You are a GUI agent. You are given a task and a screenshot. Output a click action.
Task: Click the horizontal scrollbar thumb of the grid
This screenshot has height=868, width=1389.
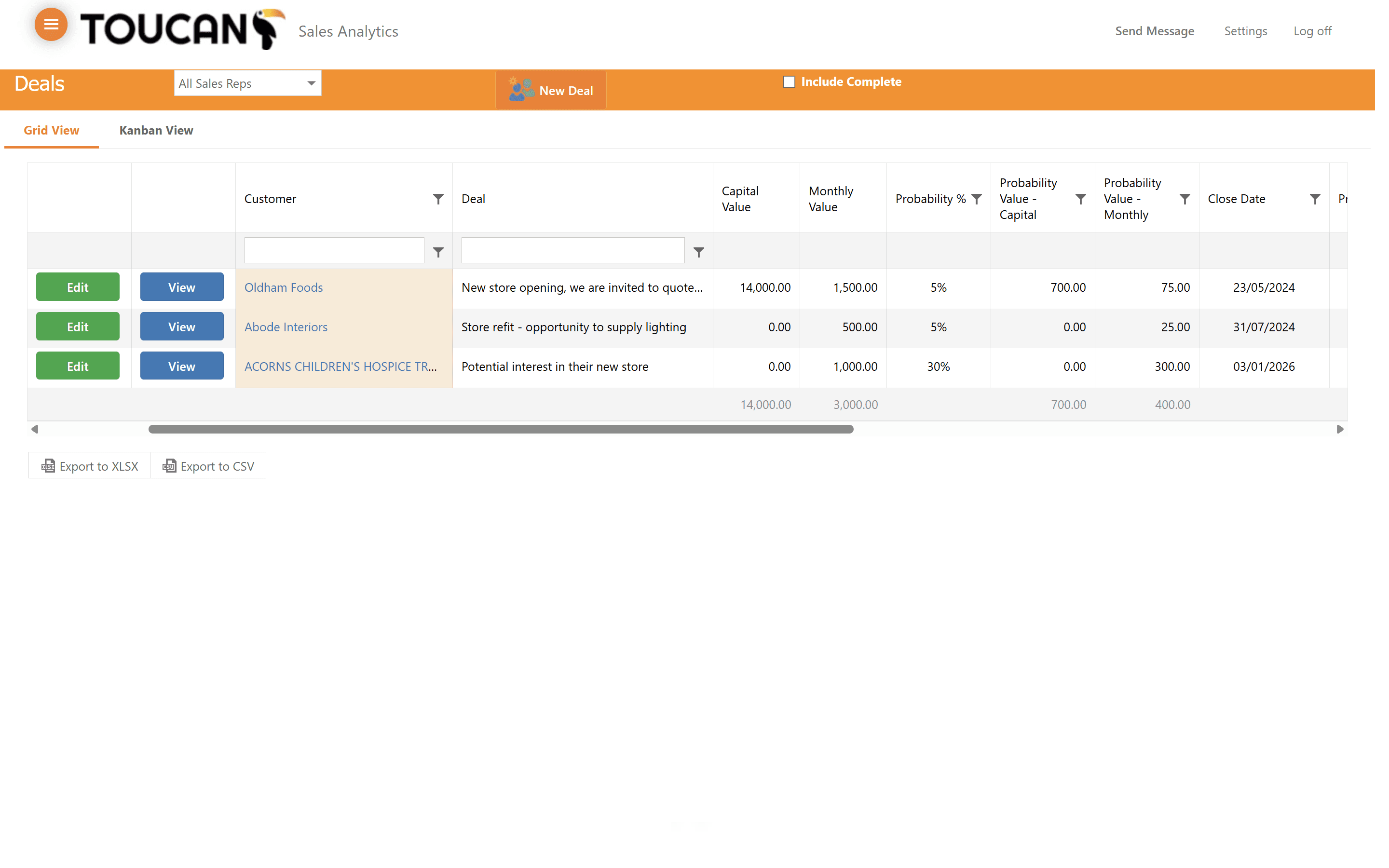501,429
